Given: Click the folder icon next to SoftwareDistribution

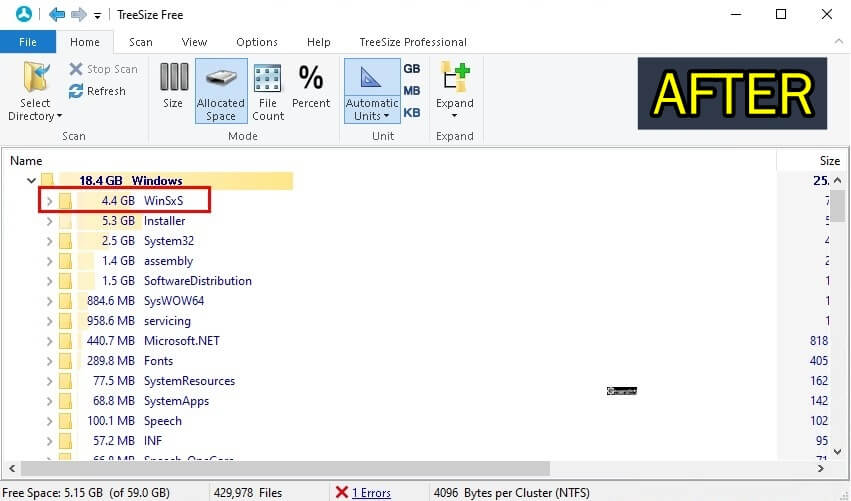Looking at the screenshot, I should tap(66, 282).
